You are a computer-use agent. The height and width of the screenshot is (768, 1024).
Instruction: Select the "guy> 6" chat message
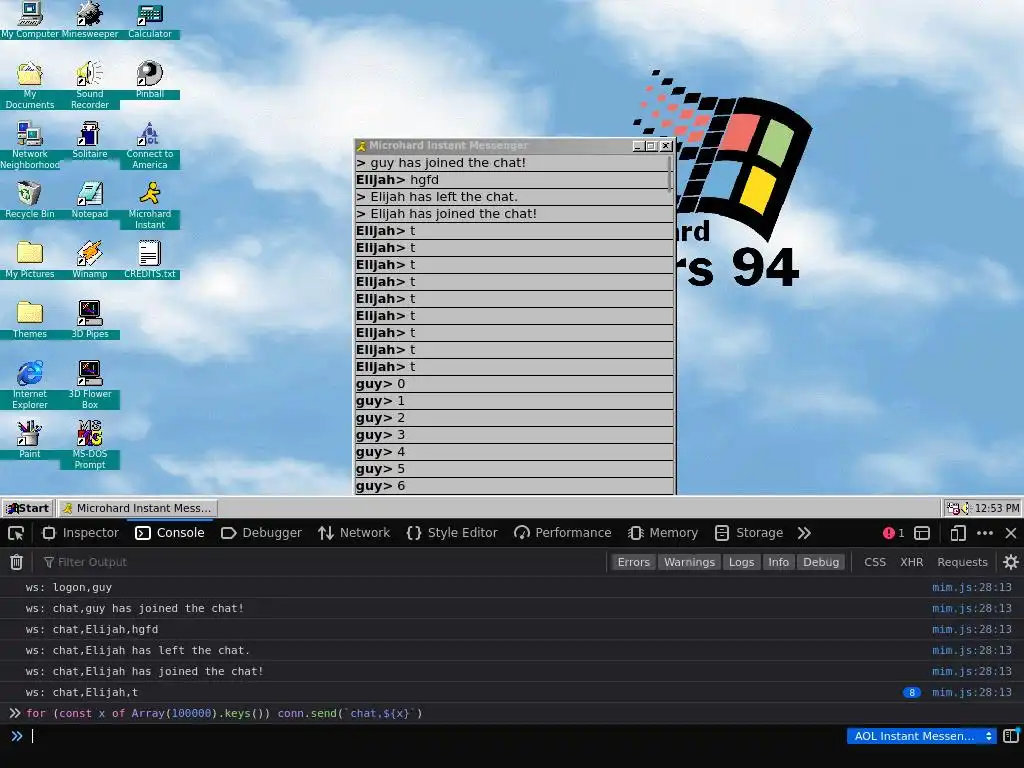pyautogui.click(x=514, y=486)
